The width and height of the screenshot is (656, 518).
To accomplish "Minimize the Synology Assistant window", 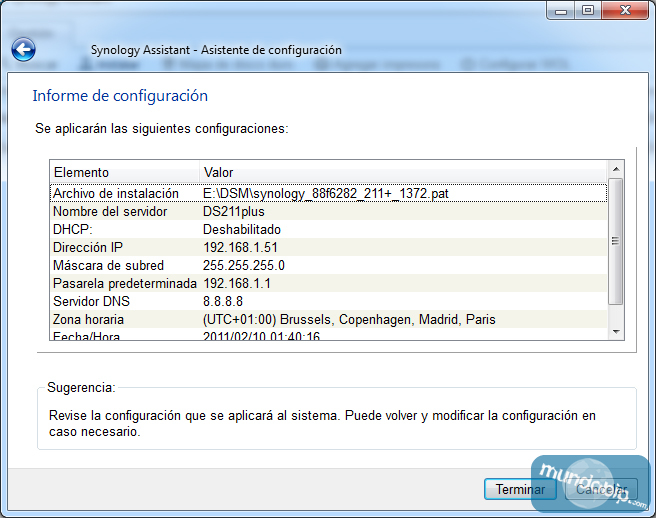I will click(561, 11).
